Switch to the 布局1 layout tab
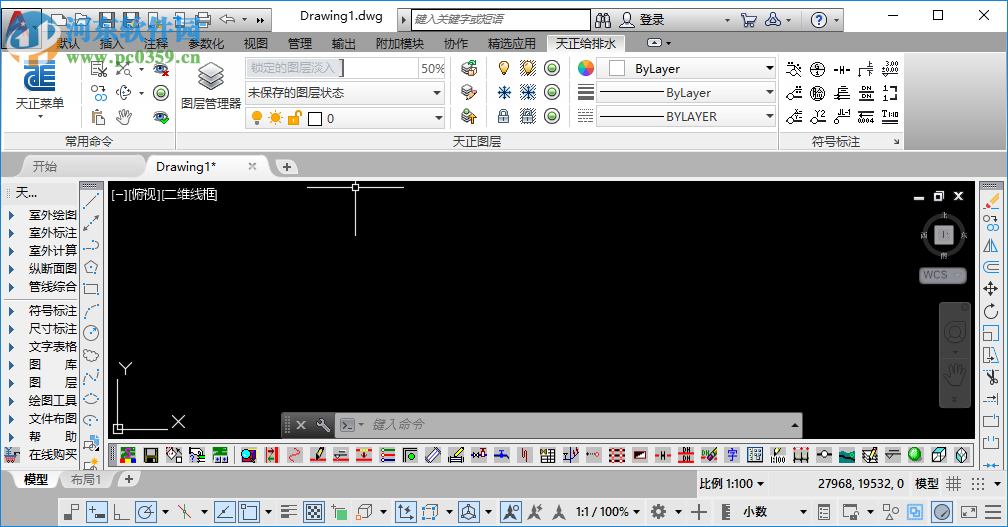 tap(86, 479)
